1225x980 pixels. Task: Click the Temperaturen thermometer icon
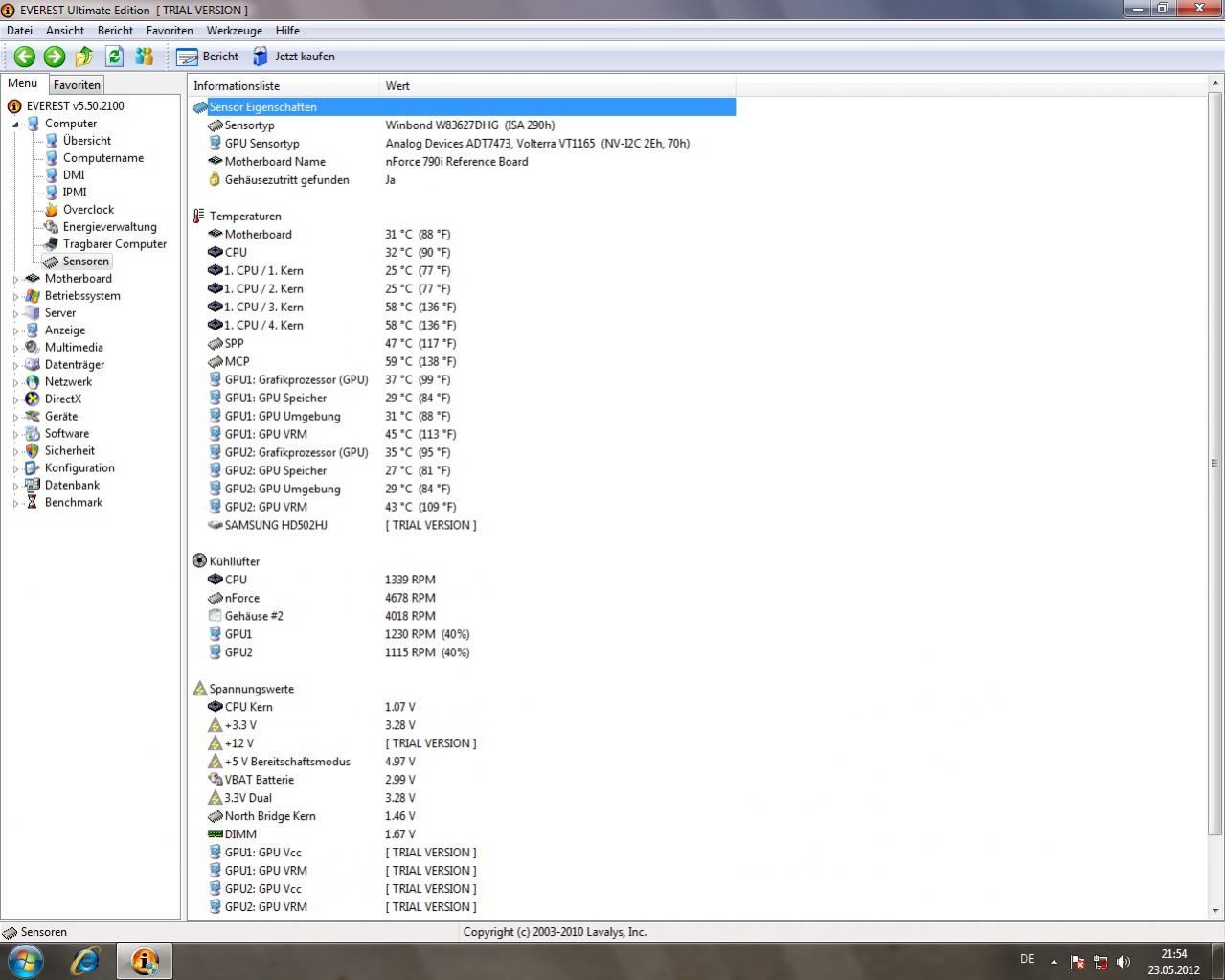(199, 217)
